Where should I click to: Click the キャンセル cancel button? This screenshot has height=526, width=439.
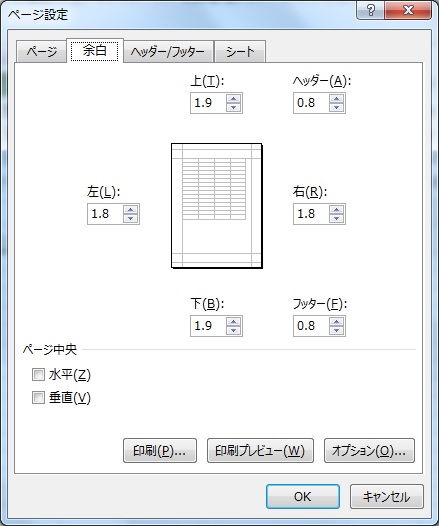387,496
